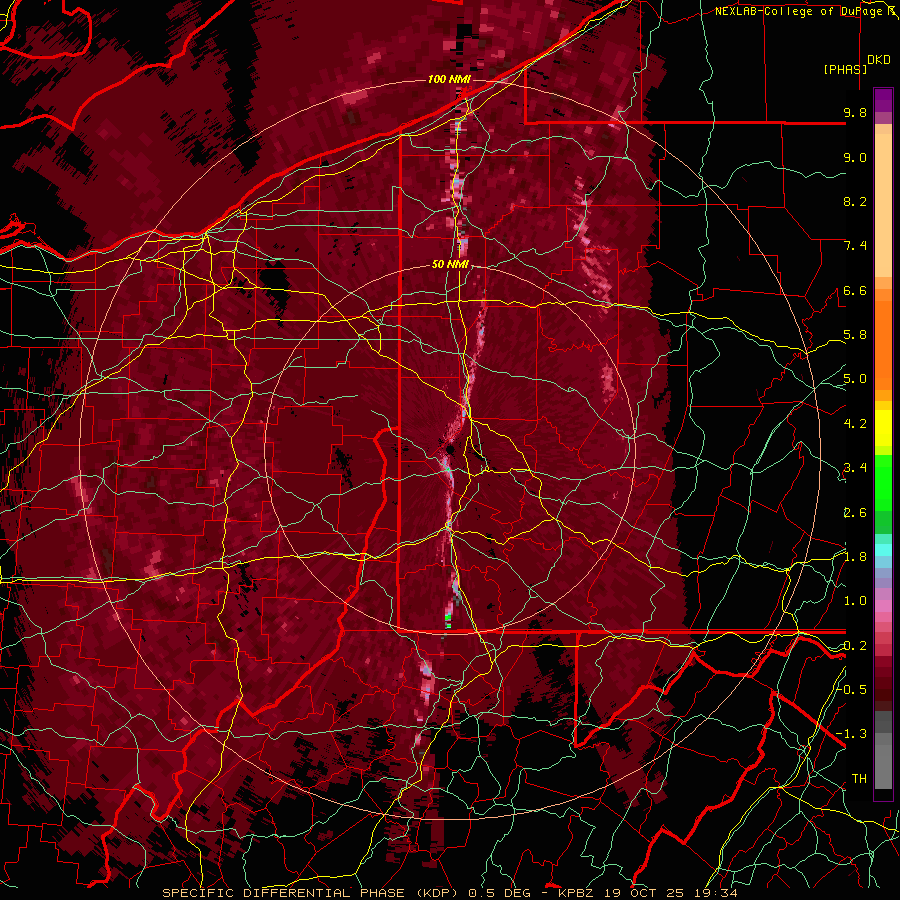This screenshot has width=900, height=900.
Task: Click the 3.4 legend value
Action: 855,468
